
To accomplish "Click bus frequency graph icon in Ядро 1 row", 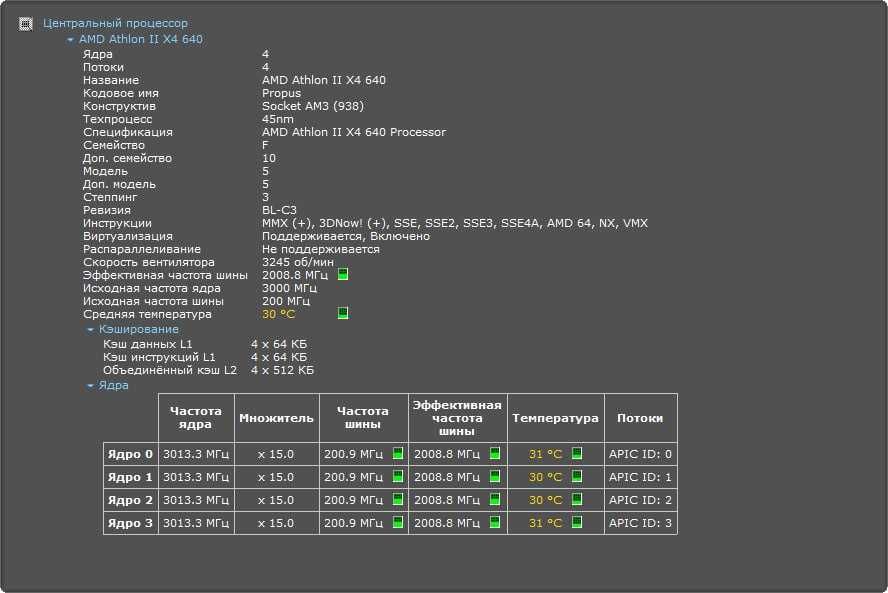I will pyautogui.click(x=398, y=476).
